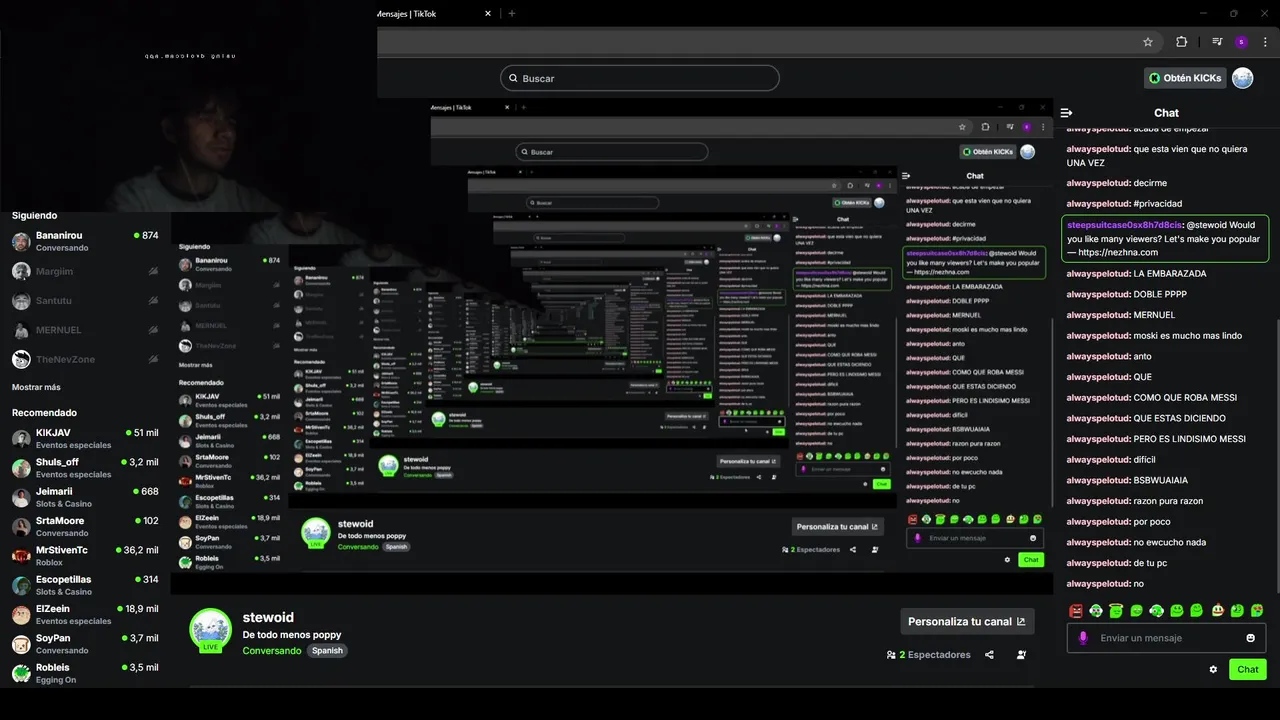Click the steepsuitcase0sx8h7d8cis username in chat
Viewport: 1280px width, 720px height.
(1125, 225)
